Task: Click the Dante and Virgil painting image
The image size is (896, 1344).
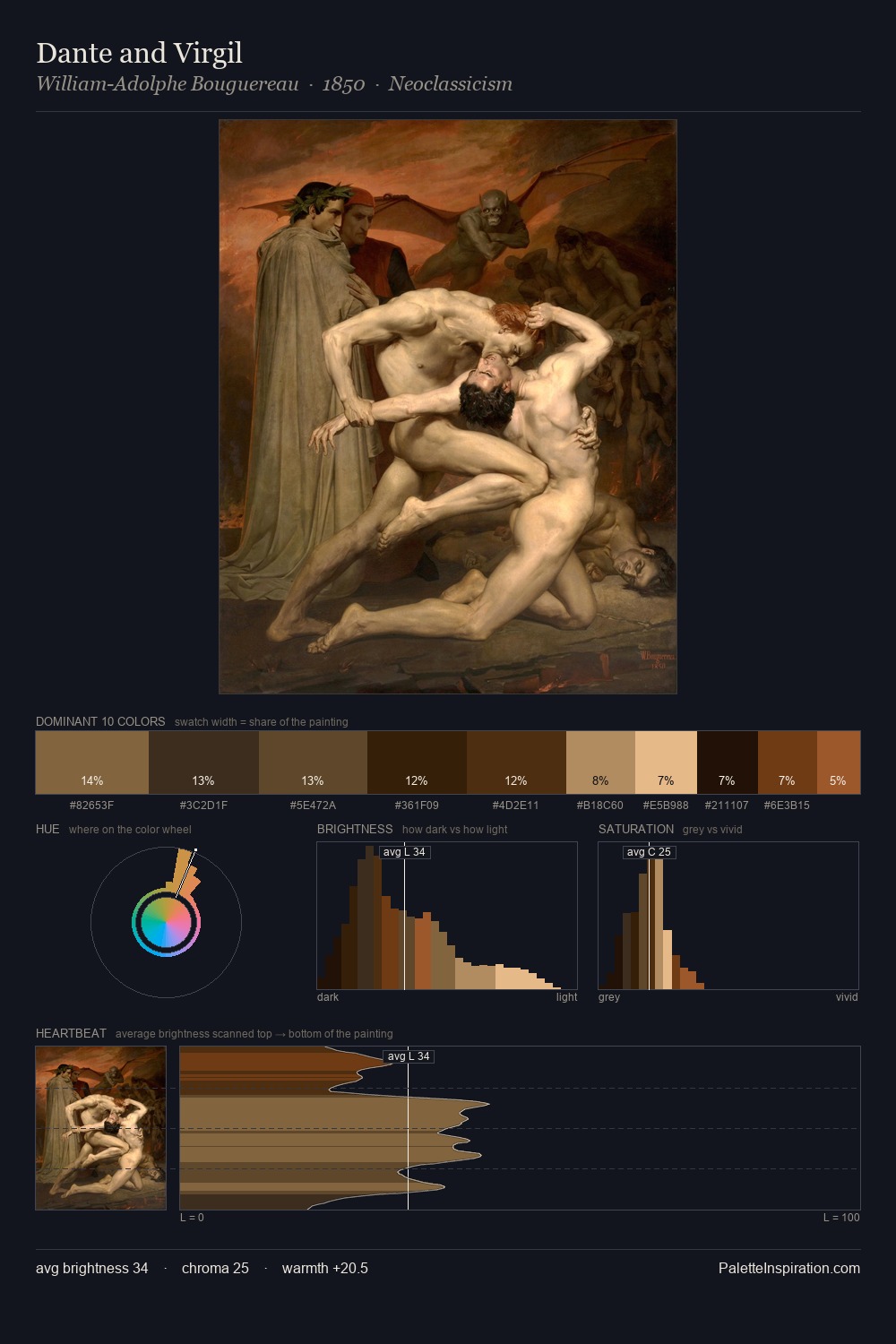Action: (448, 407)
